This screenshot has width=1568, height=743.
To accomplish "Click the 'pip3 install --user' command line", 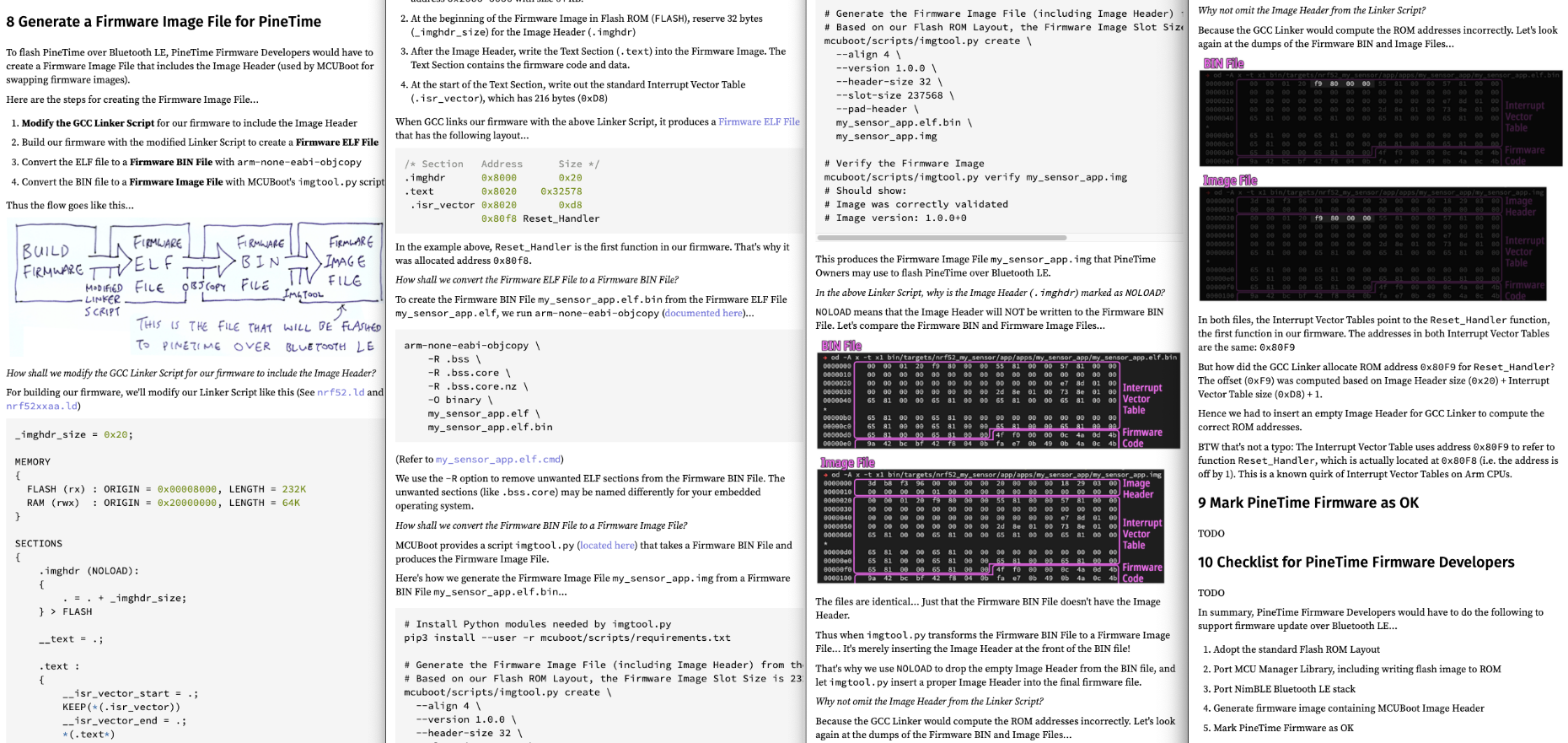I will tap(567, 638).
